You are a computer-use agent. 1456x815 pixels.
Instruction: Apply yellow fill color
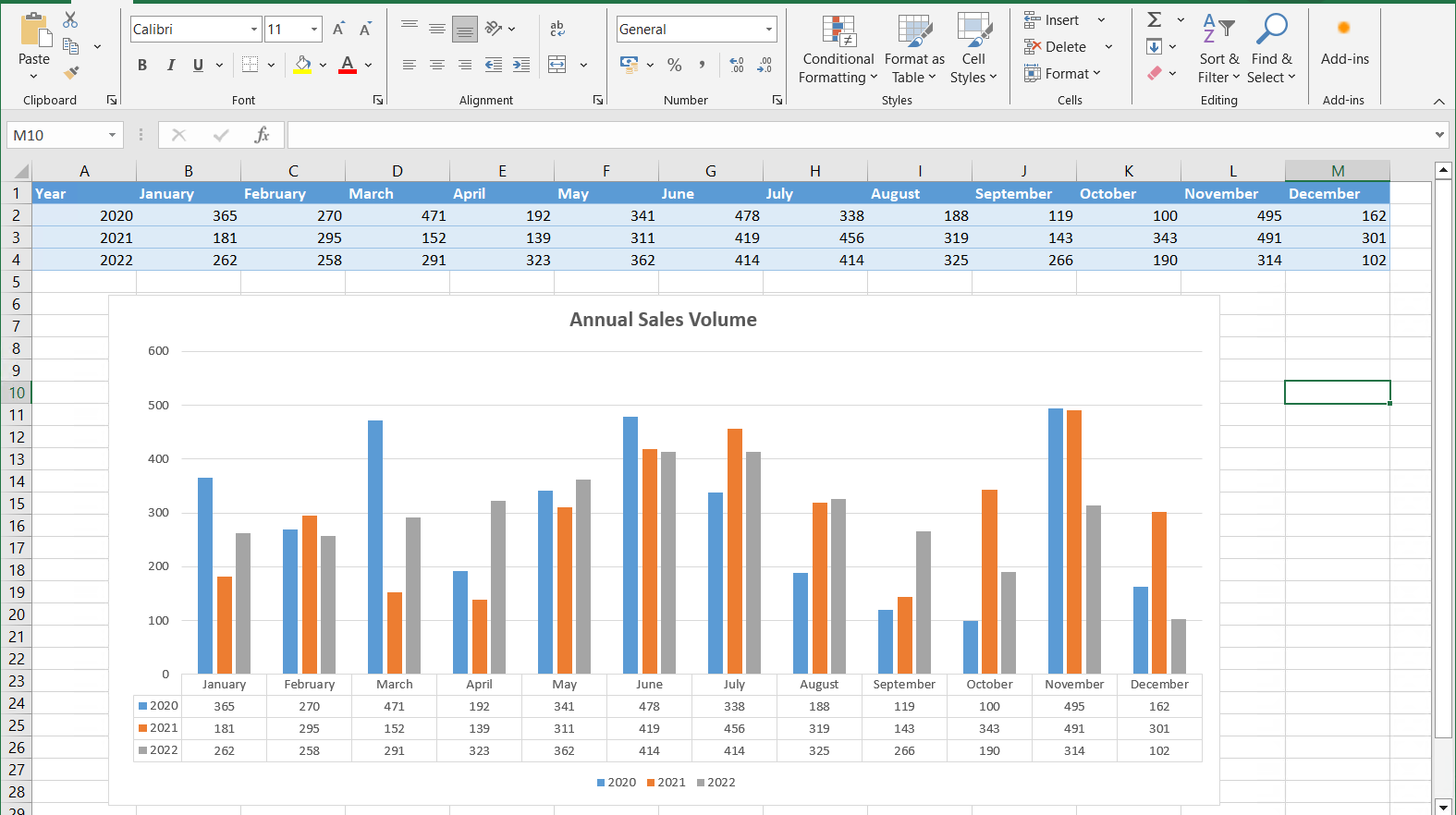302,65
